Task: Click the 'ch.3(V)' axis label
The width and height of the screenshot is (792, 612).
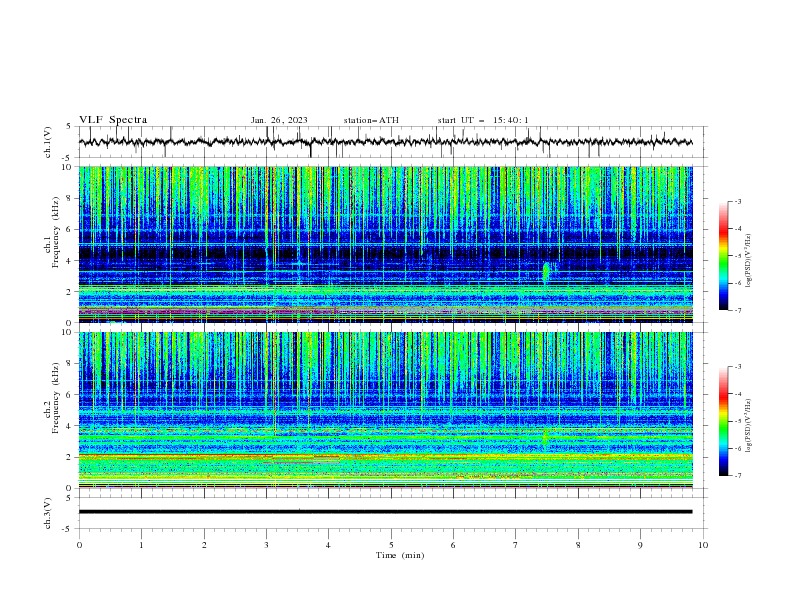Action: coord(48,513)
